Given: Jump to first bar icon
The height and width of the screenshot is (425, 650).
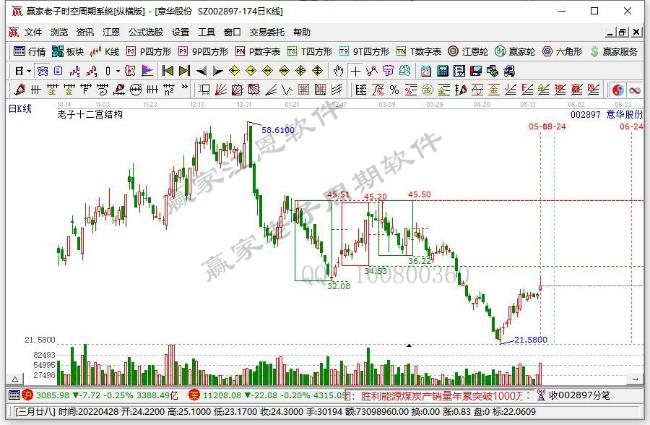Looking at the screenshot, I should click(x=167, y=71).
